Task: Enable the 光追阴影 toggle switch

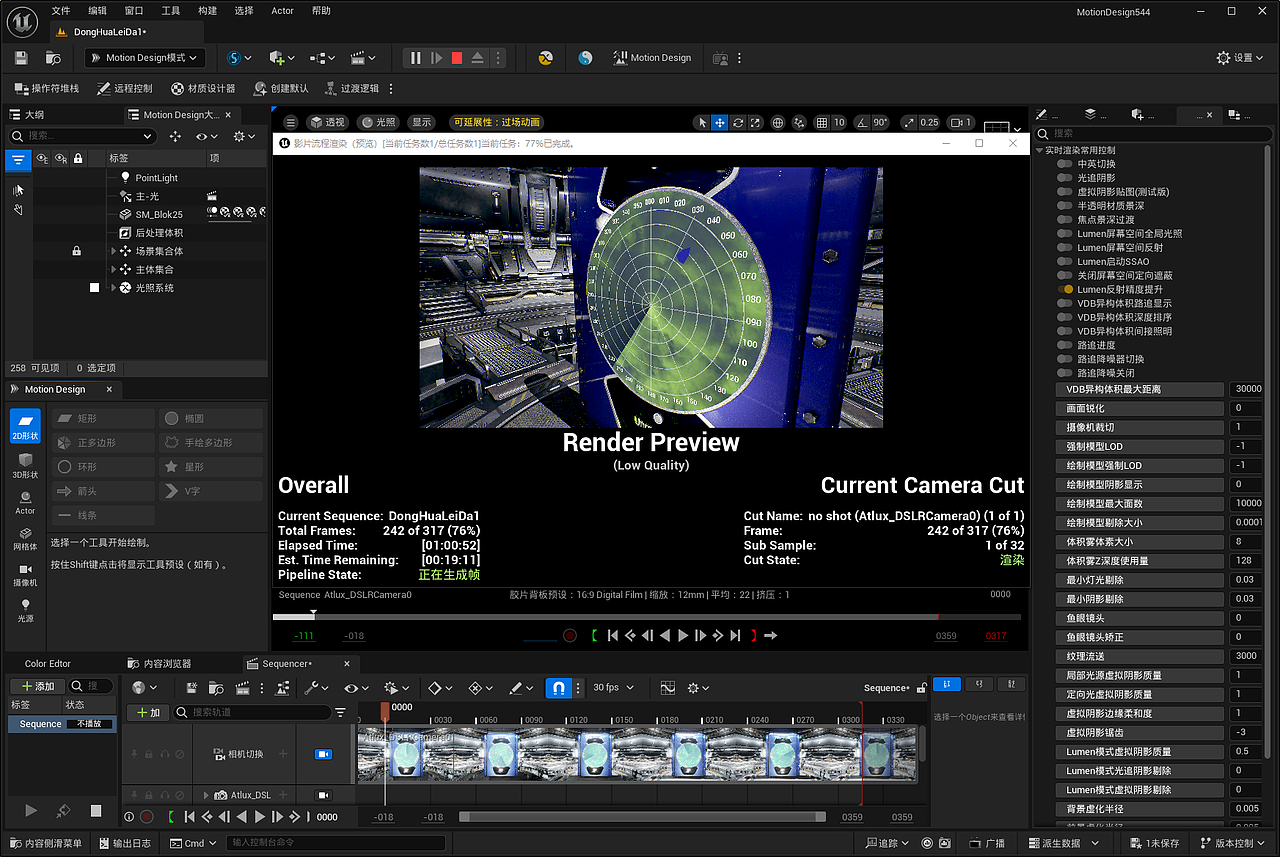Action: (1065, 178)
